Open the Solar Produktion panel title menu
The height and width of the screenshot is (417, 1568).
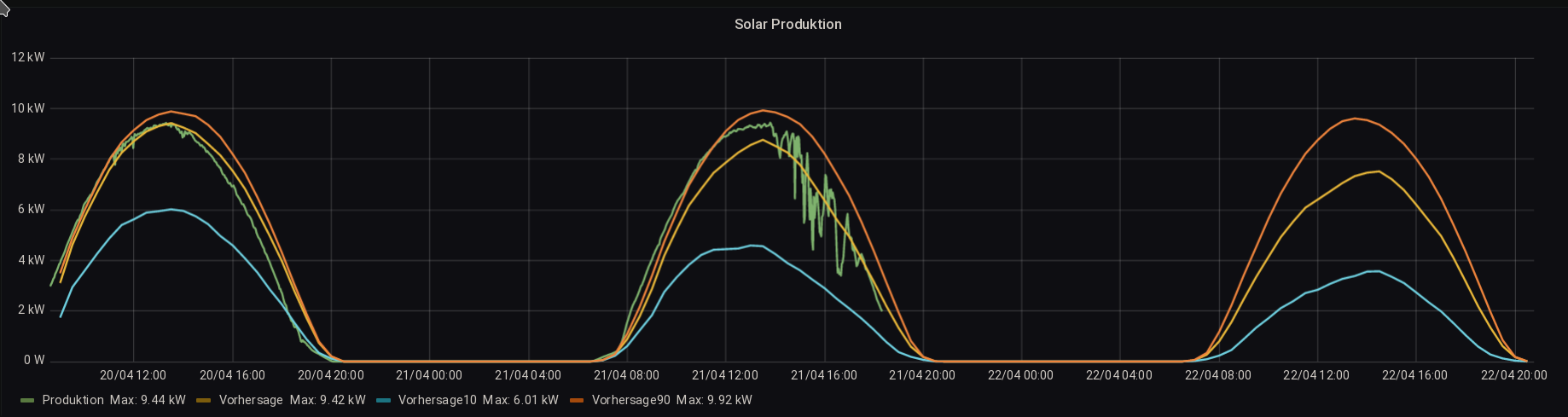pyautogui.click(x=787, y=24)
